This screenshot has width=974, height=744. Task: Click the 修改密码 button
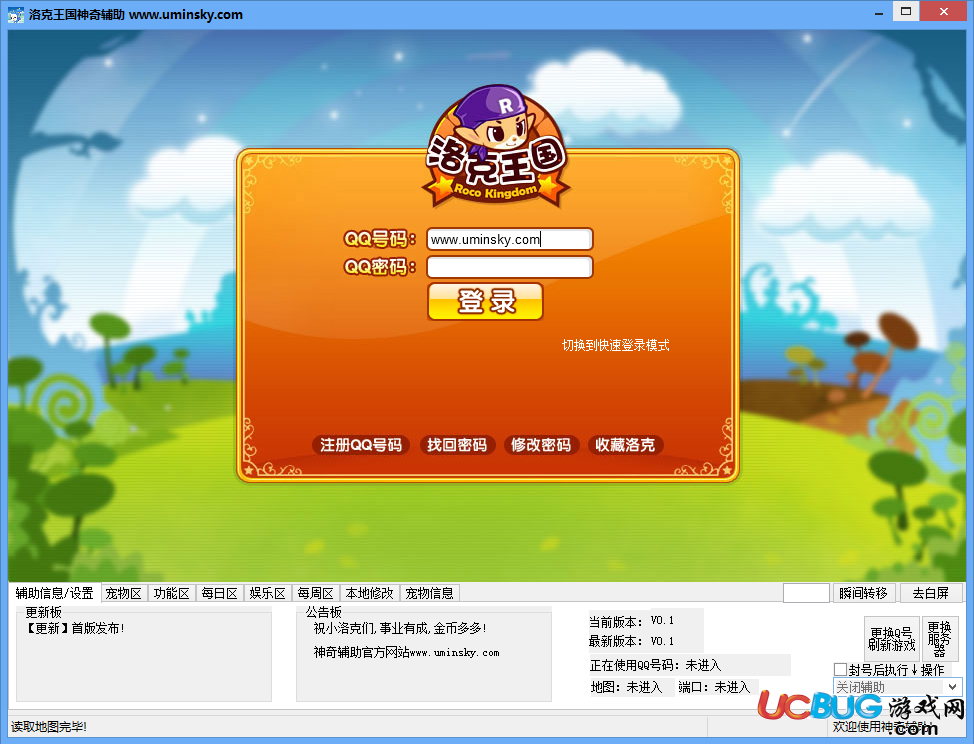541,445
